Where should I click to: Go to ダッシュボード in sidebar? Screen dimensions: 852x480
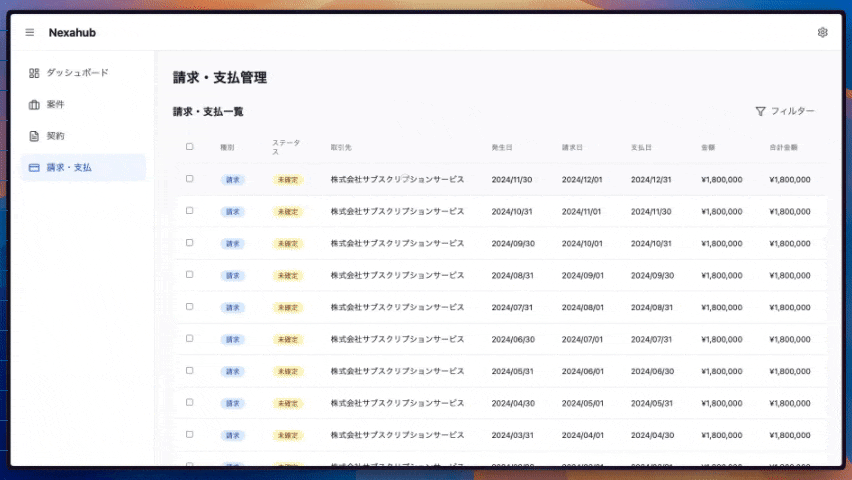tap(77, 73)
